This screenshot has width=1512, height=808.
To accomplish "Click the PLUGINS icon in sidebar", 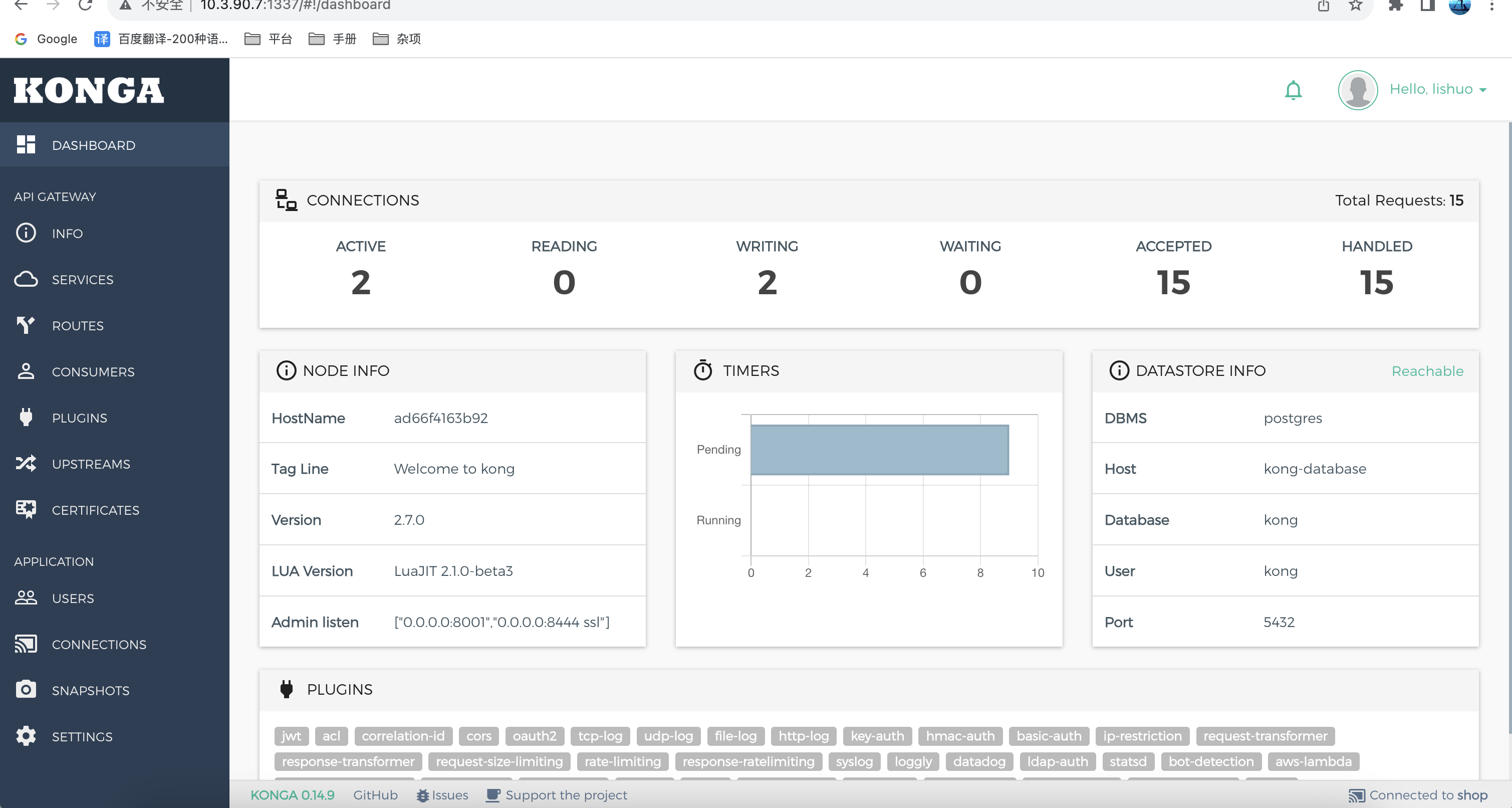I will pos(26,418).
